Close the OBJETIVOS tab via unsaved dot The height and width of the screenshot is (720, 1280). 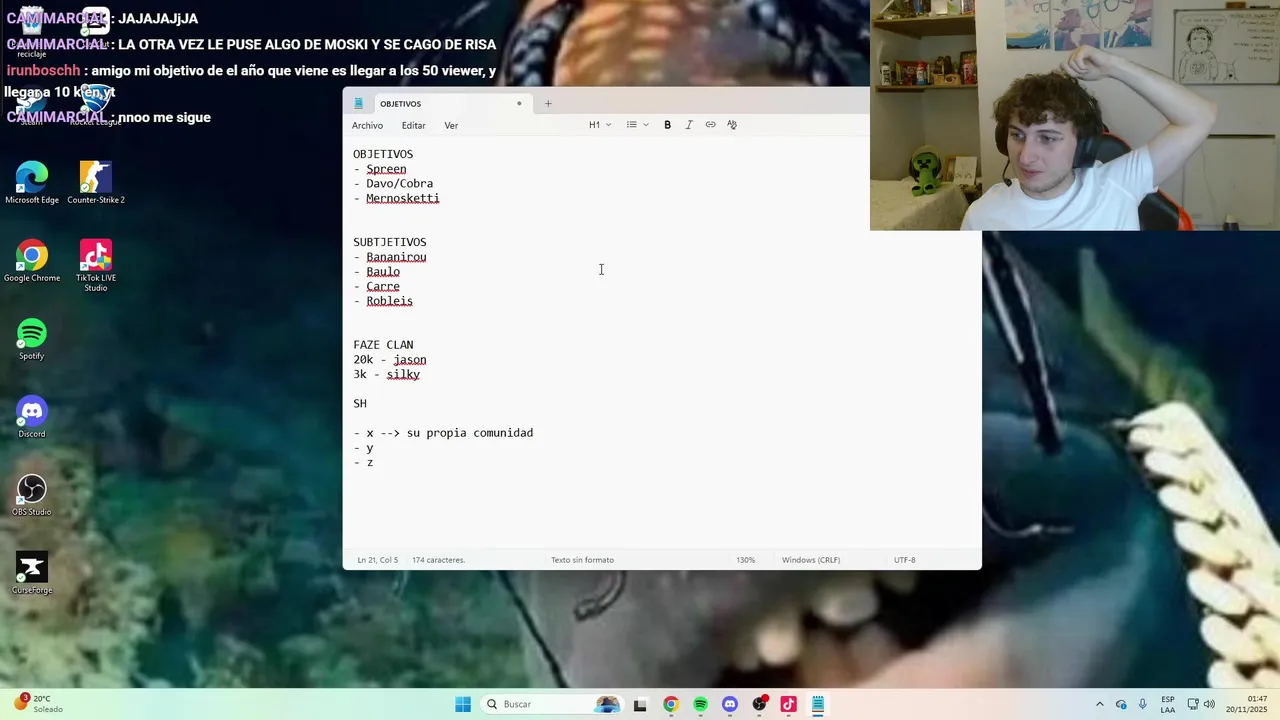(x=519, y=104)
